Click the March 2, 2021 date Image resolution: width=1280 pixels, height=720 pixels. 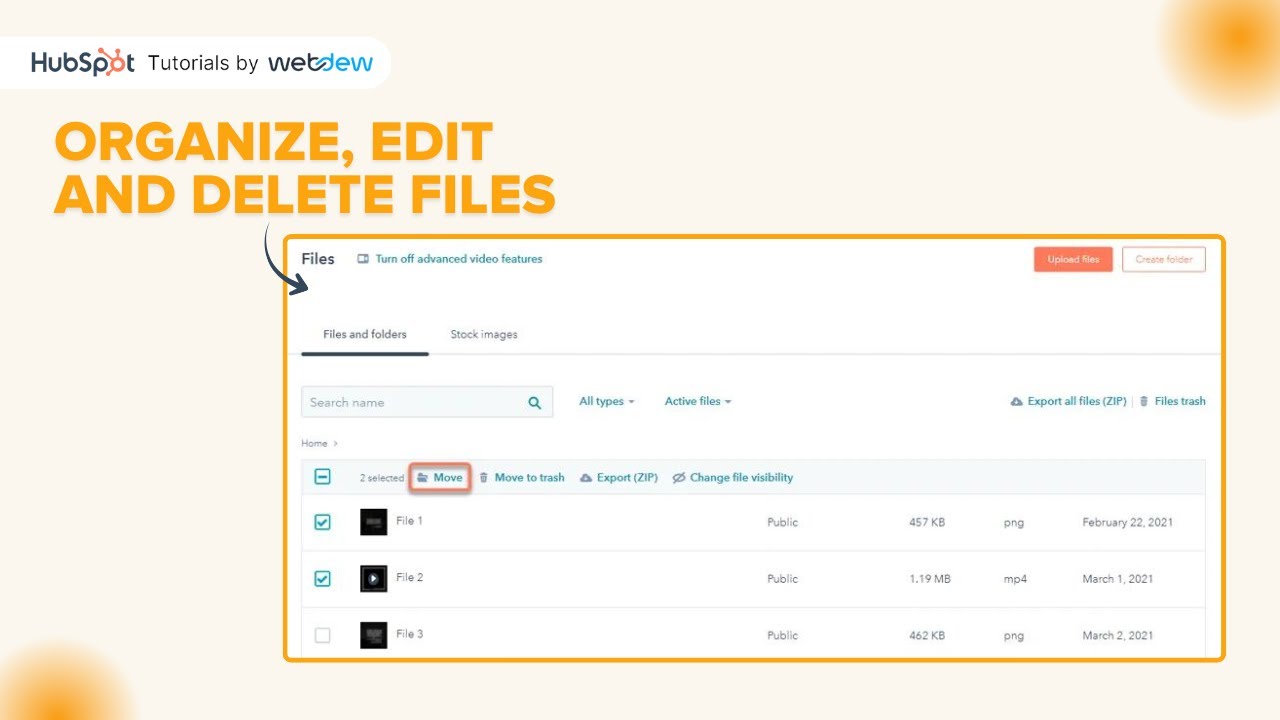[x=1118, y=635]
